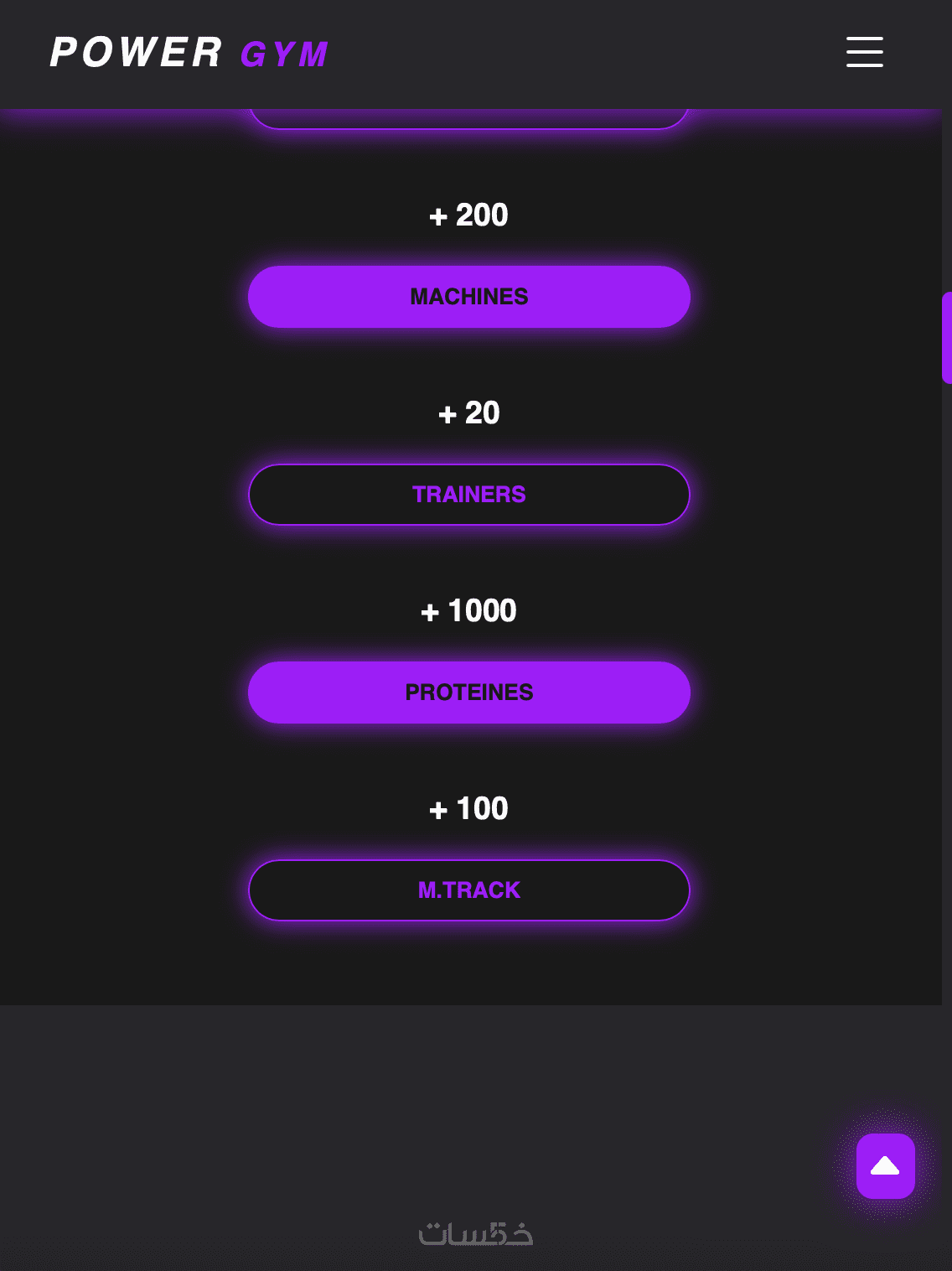Click the + 1000 proteines counter
Screen dimensions: 952x1271
tap(469, 611)
